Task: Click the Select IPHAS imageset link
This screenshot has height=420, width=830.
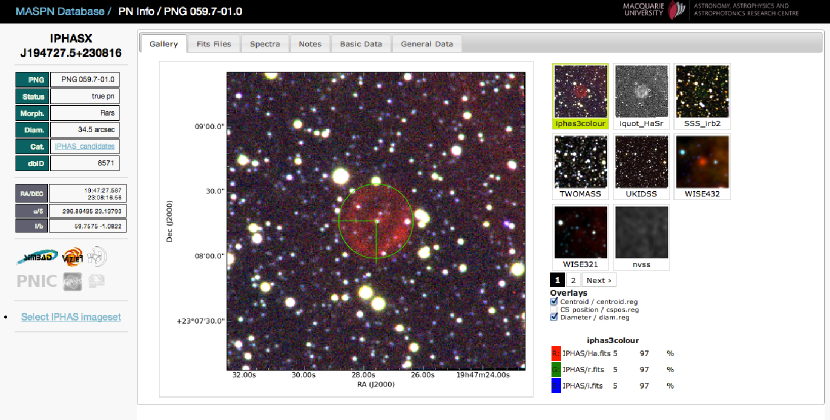Action: pos(71,317)
